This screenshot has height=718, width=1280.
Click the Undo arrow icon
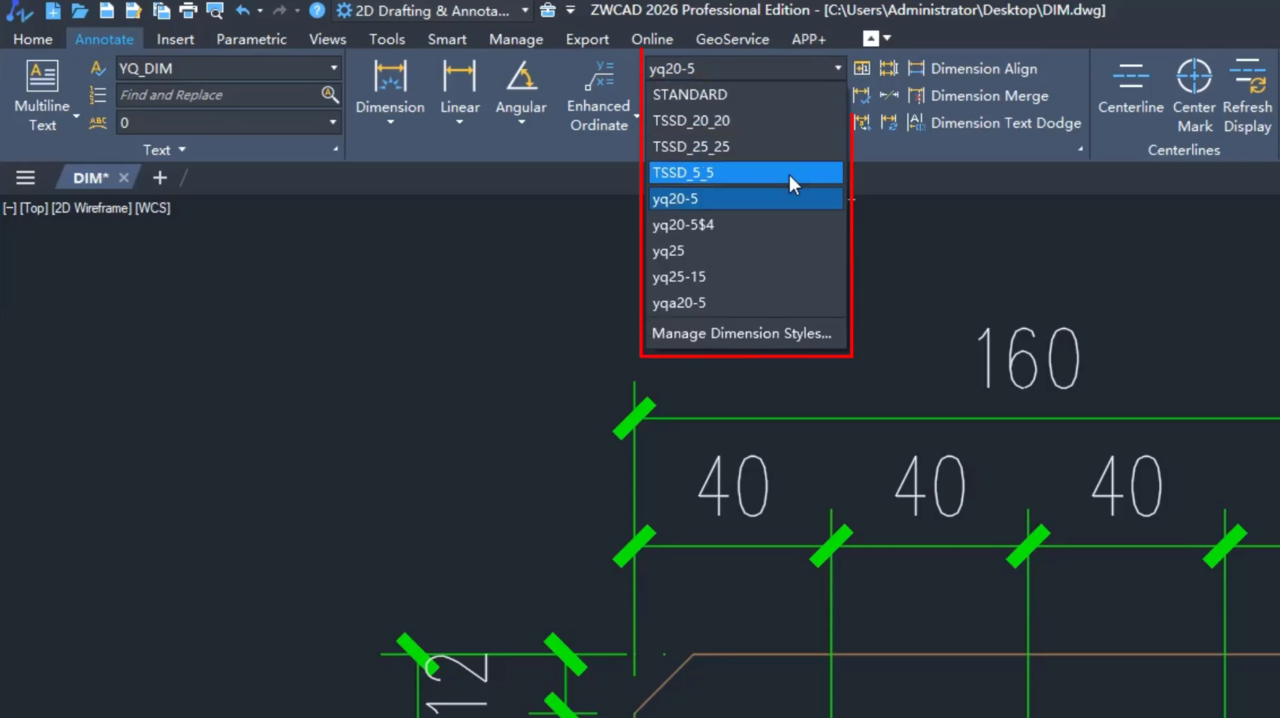pos(243,11)
